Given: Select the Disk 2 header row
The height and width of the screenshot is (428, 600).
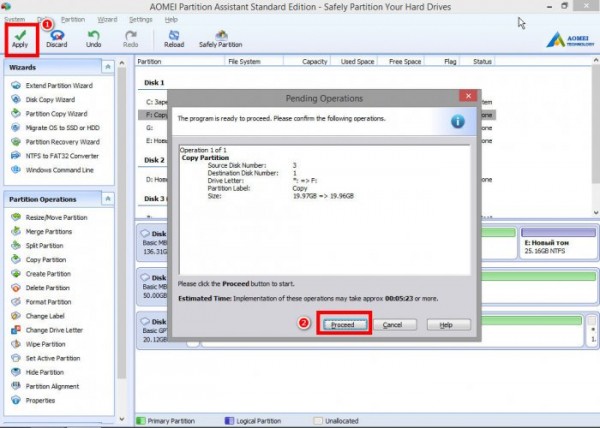Looking at the screenshot, I should (155, 160).
